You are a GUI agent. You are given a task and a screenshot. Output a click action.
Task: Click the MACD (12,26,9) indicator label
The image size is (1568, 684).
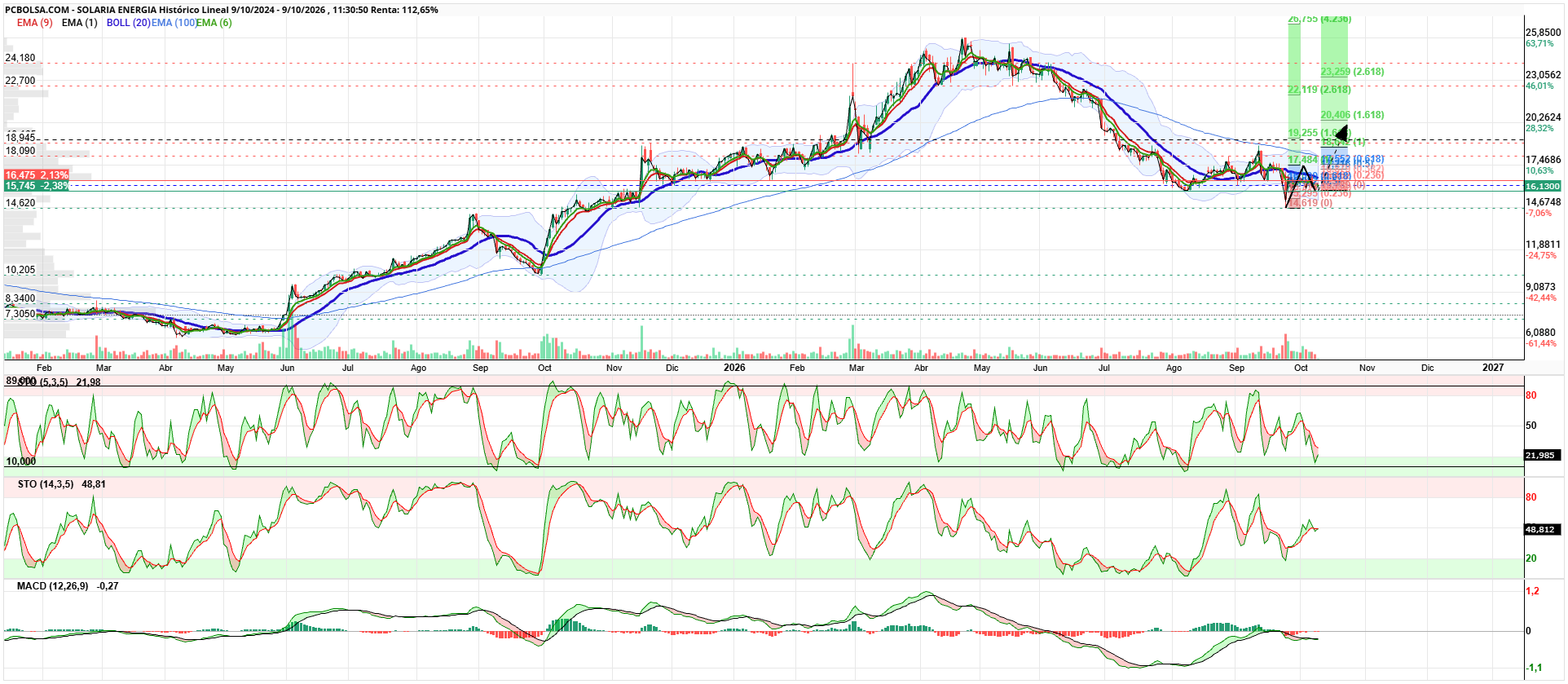(53, 586)
